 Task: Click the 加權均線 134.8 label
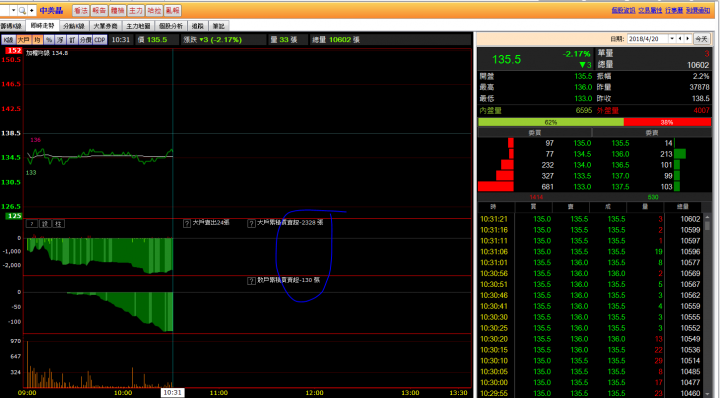(47, 53)
